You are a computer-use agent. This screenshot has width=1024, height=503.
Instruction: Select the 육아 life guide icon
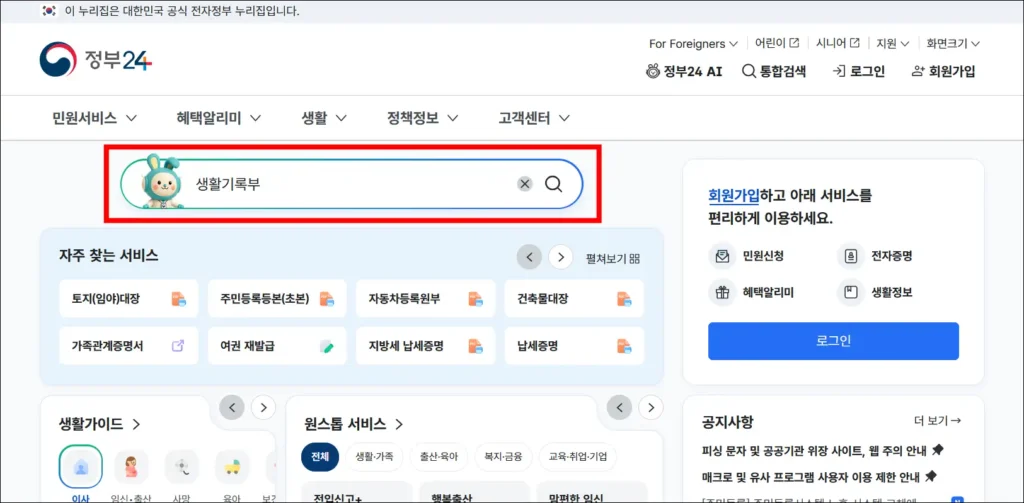coord(232,466)
